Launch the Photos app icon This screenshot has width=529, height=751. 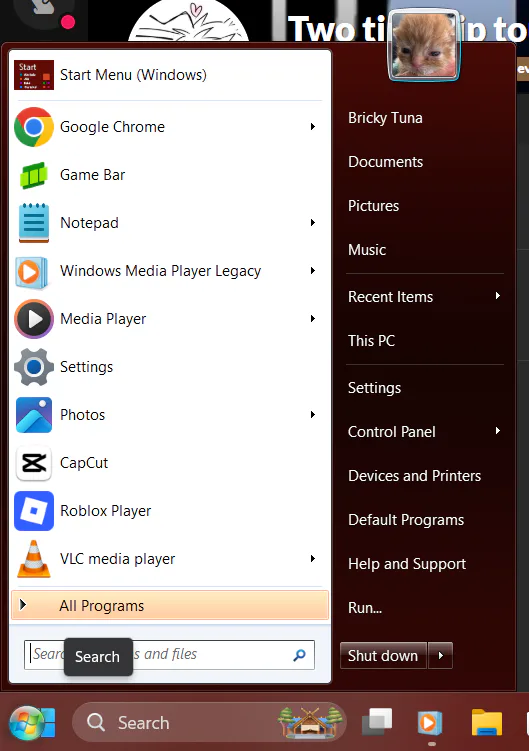pos(34,415)
